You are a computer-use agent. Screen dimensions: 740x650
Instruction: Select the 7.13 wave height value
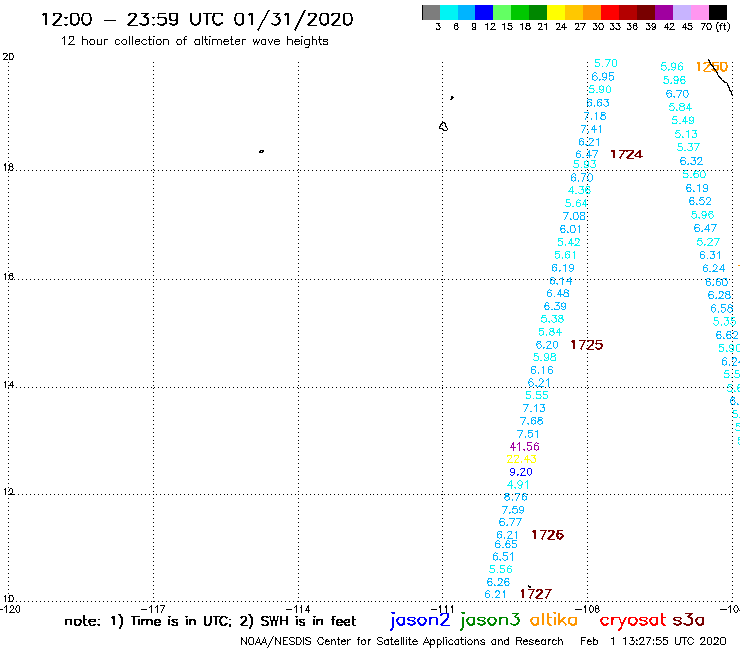click(x=534, y=408)
